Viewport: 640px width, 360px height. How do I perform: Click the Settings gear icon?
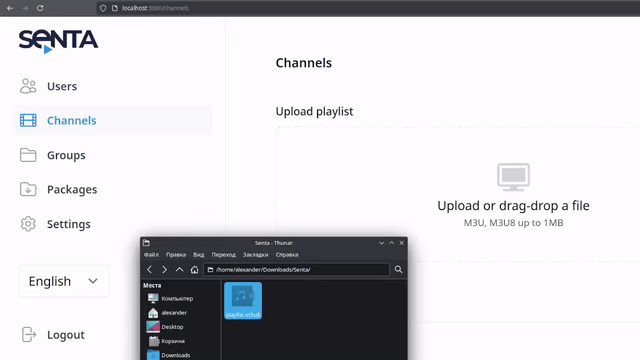(28, 224)
